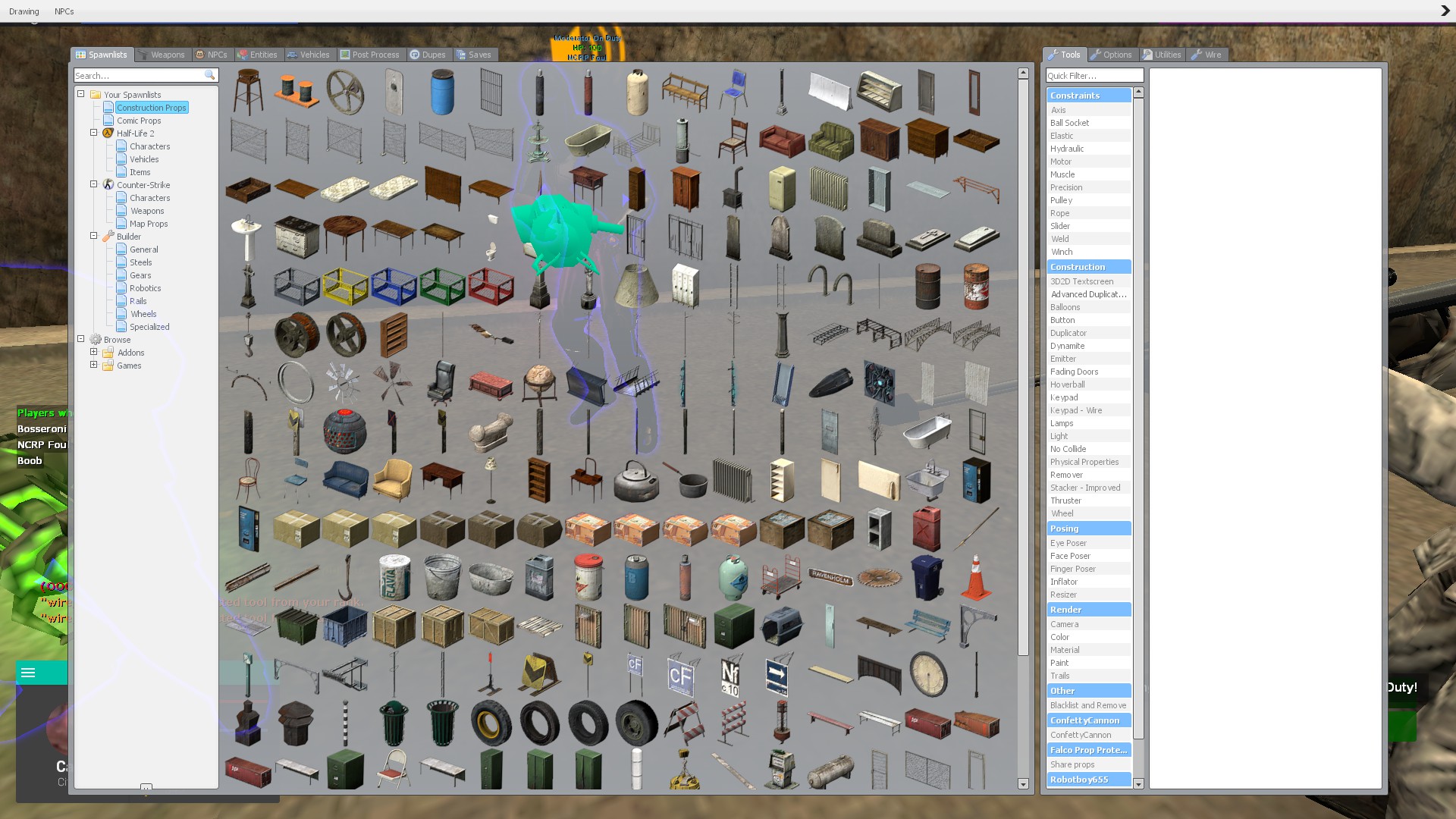This screenshot has height=819, width=1456.
Task: Click the Quick Filter field
Action: coord(1094,76)
